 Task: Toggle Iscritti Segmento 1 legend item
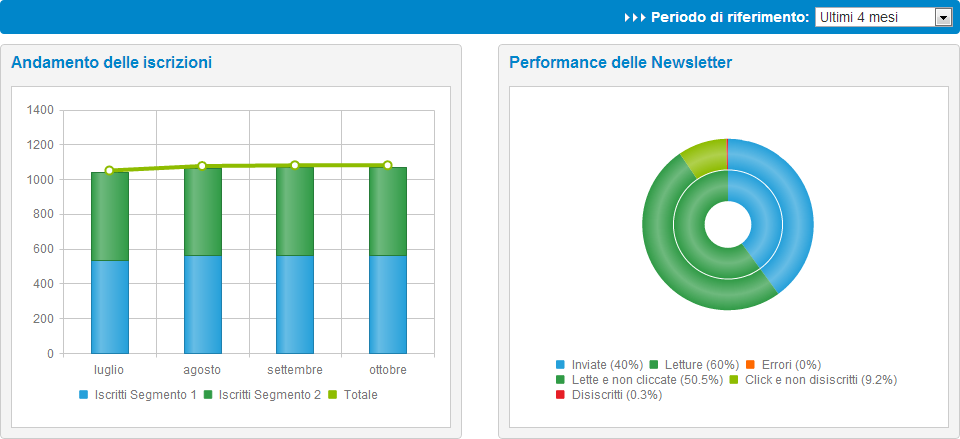(137, 395)
